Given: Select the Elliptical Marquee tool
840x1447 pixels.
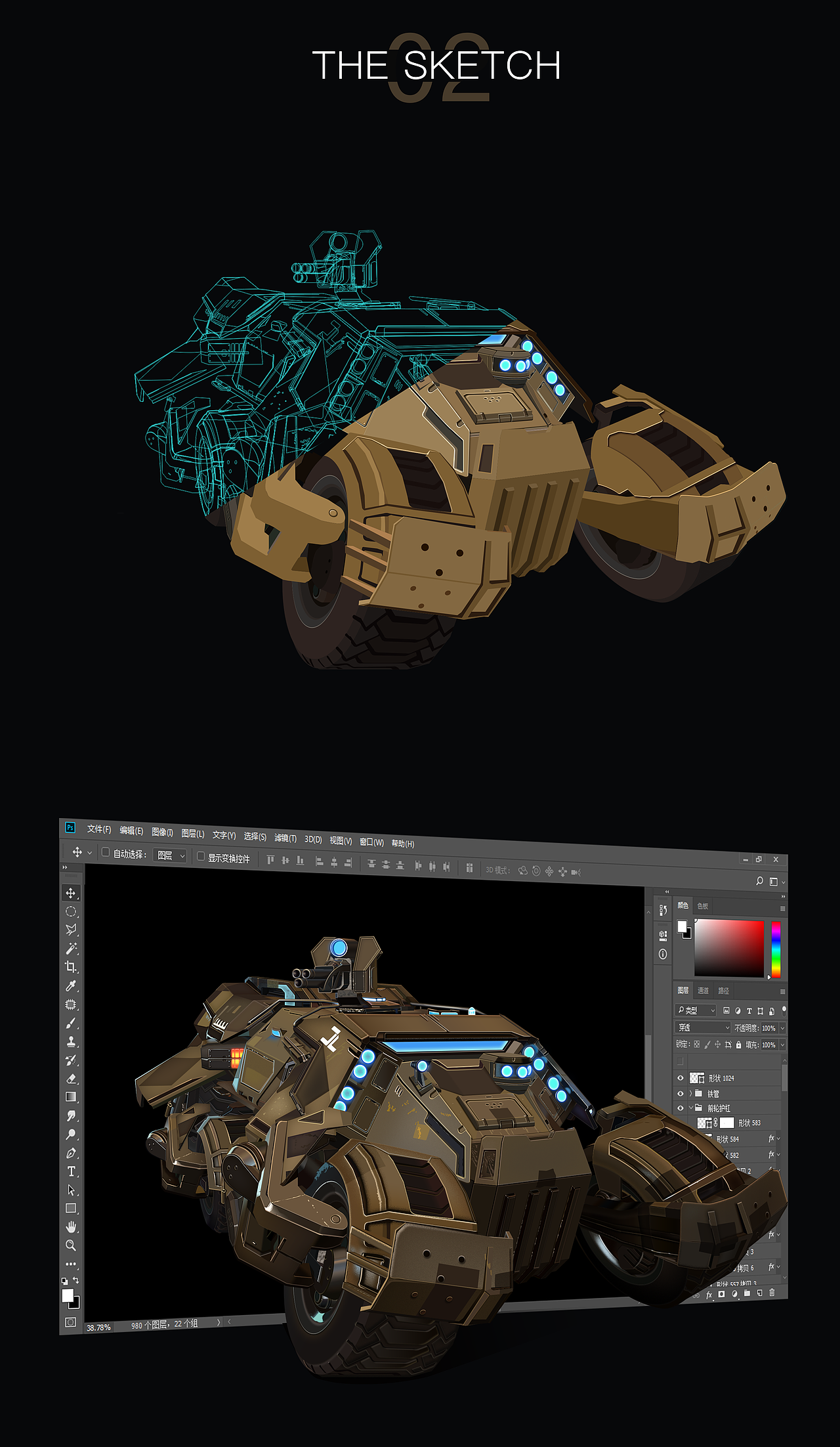Looking at the screenshot, I should coord(71,911).
